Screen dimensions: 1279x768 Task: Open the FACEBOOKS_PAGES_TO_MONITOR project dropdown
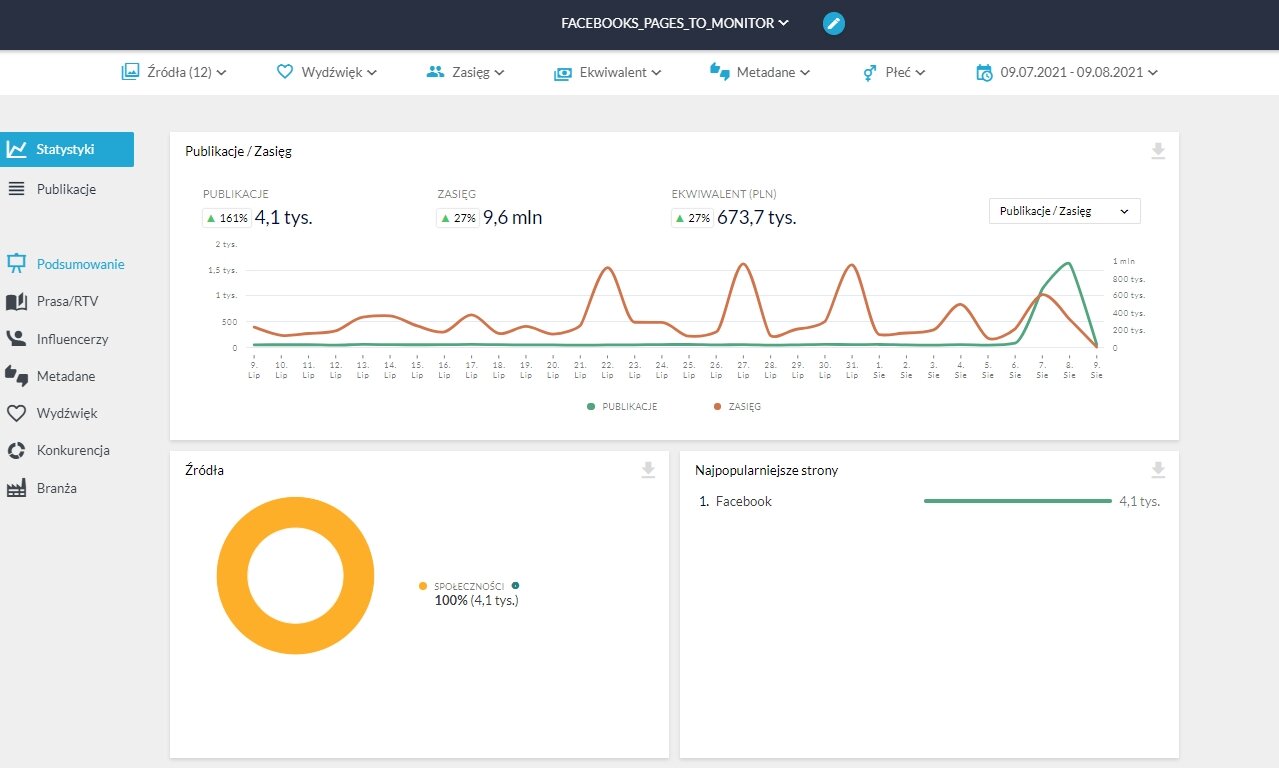[675, 23]
